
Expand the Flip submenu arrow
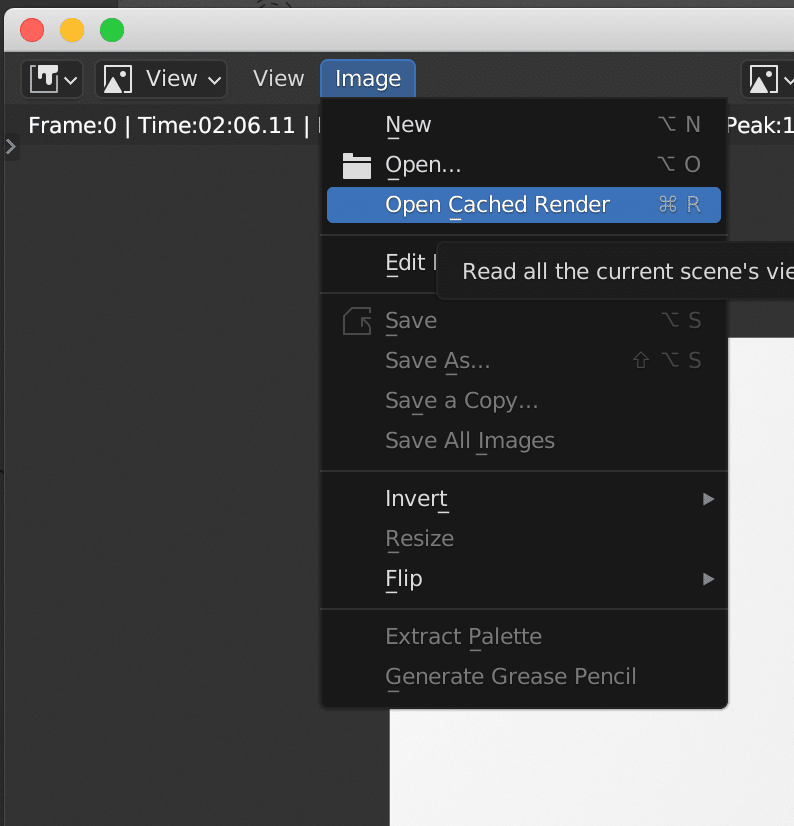708,579
